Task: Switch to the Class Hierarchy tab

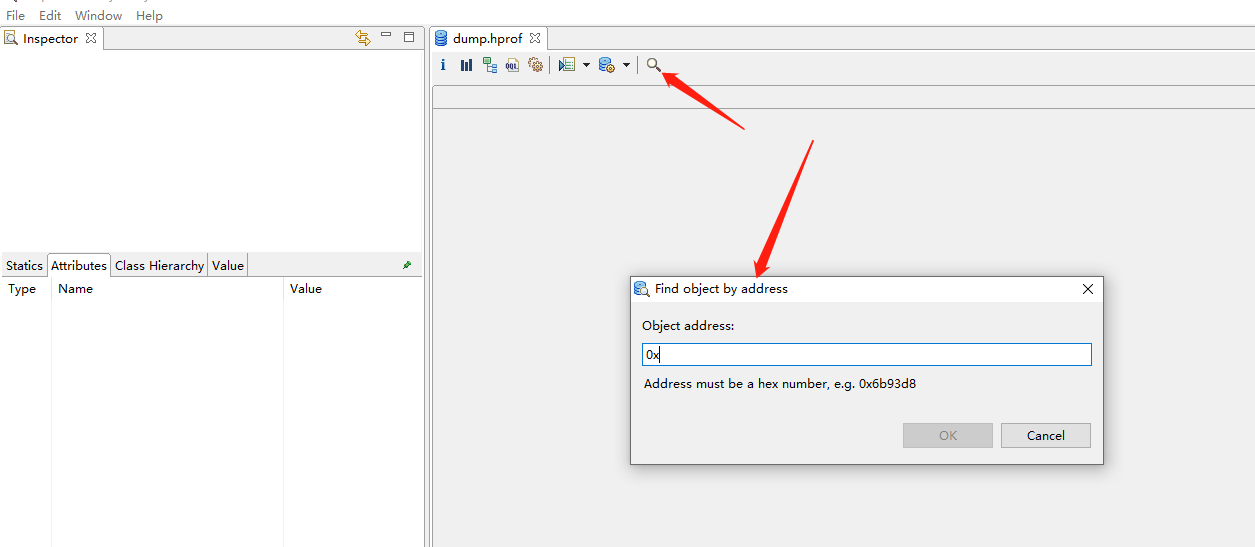Action: tap(159, 265)
